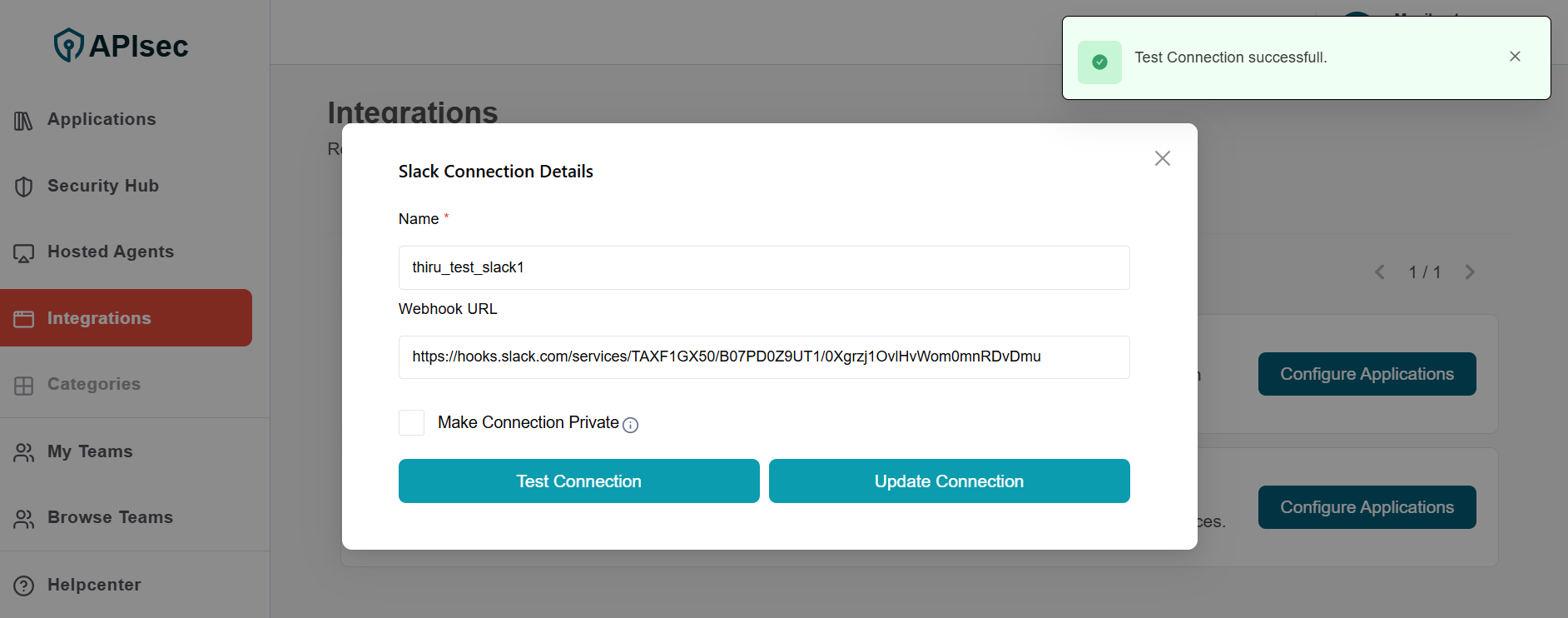Click the Helpcenter question mark icon
The width and height of the screenshot is (1568, 618).
pos(23,586)
